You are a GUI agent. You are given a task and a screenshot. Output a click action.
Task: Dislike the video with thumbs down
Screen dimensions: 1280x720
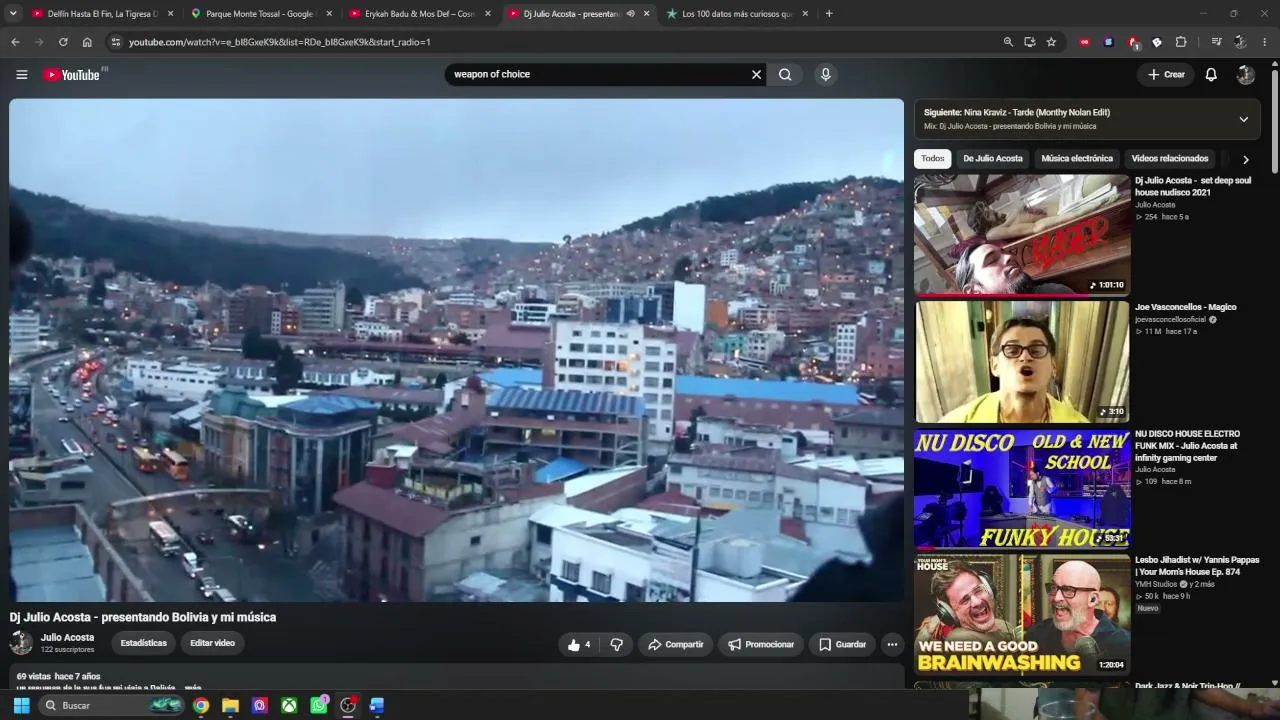pos(616,645)
